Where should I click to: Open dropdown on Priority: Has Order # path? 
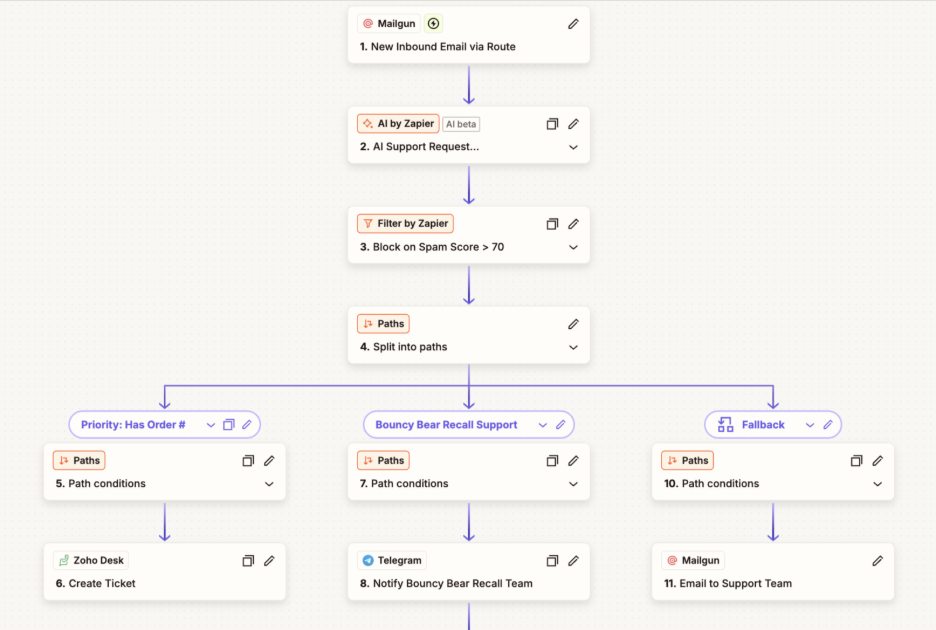(x=211, y=425)
